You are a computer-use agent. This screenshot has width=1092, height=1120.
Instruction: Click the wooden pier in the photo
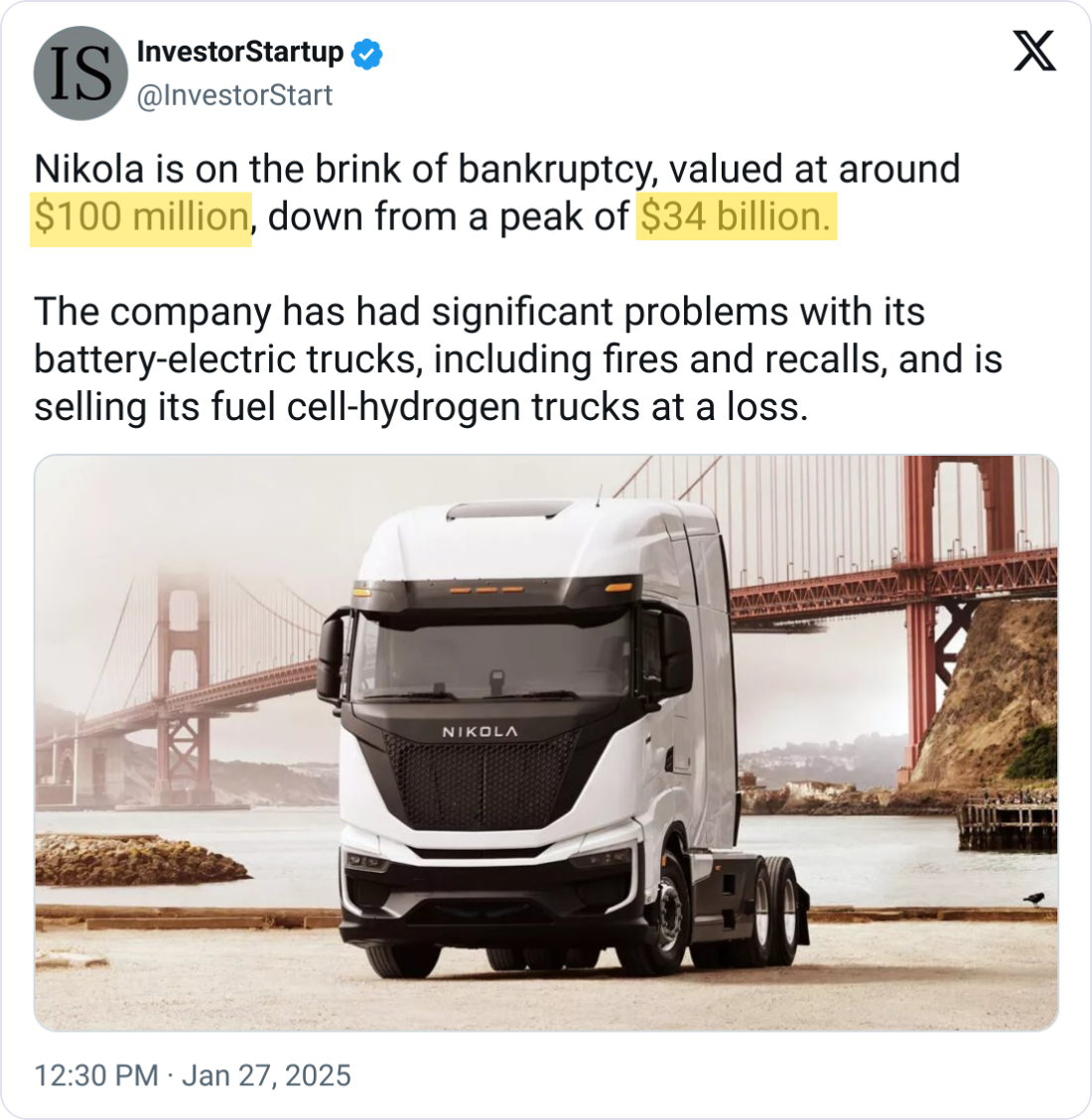click(x=1007, y=824)
